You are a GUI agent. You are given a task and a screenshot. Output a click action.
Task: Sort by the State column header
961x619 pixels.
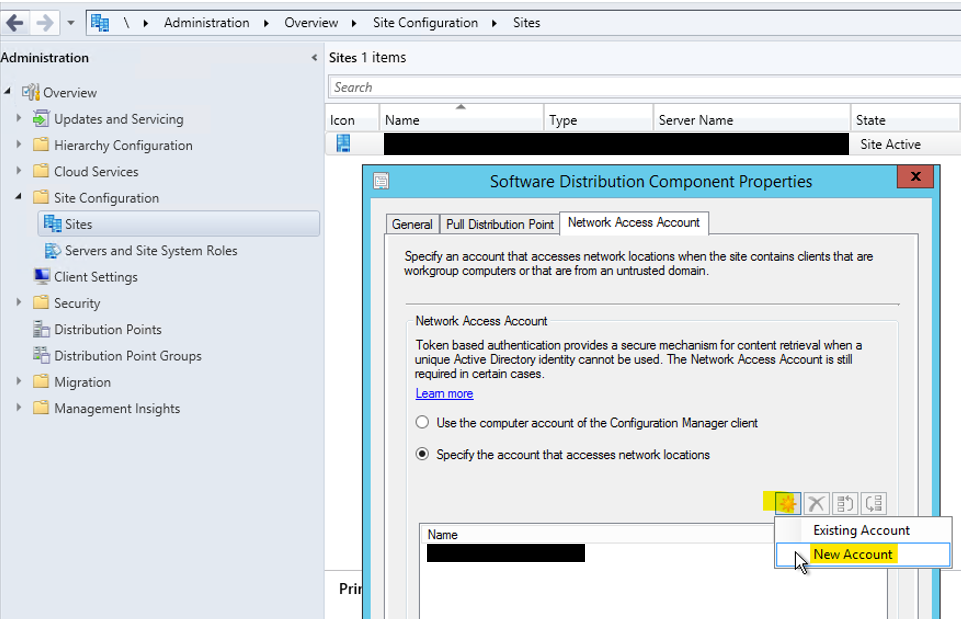tap(905, 120)
